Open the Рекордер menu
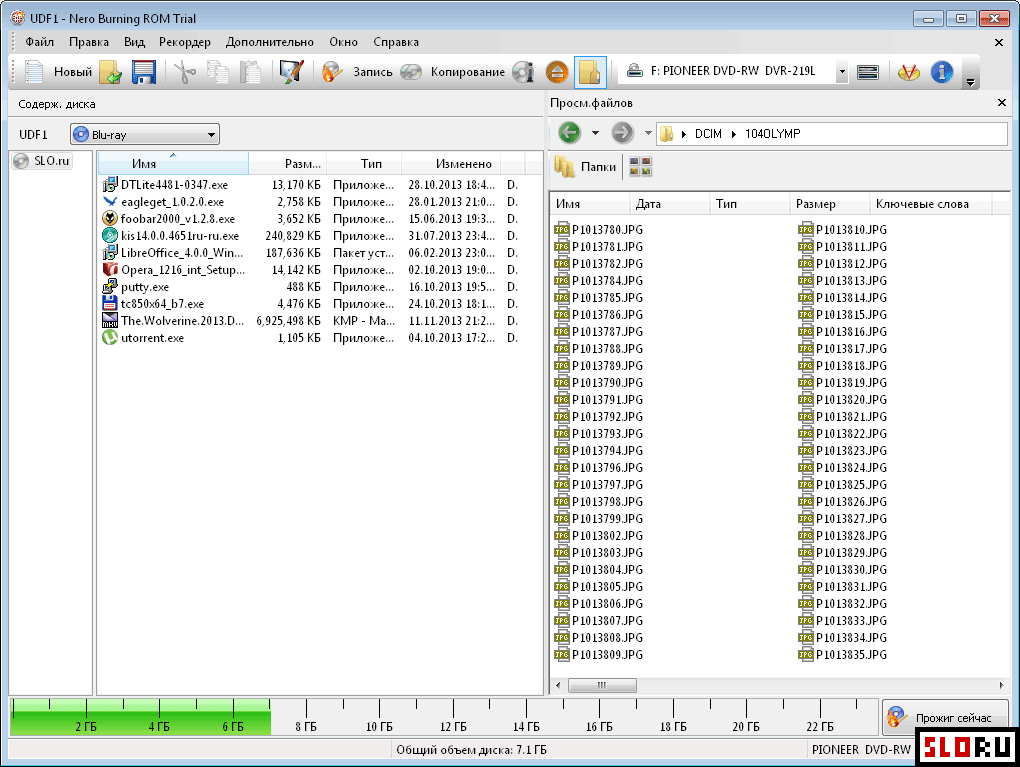The height and width of the screenshot is (767, 1020). tap(185, 42)
